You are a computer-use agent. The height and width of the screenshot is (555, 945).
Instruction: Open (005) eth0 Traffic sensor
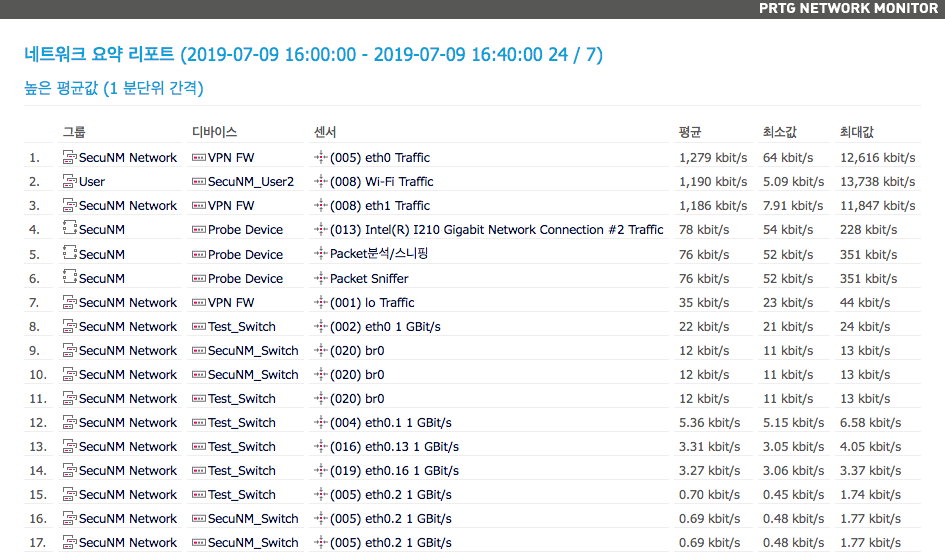click(x=380, y=158)
